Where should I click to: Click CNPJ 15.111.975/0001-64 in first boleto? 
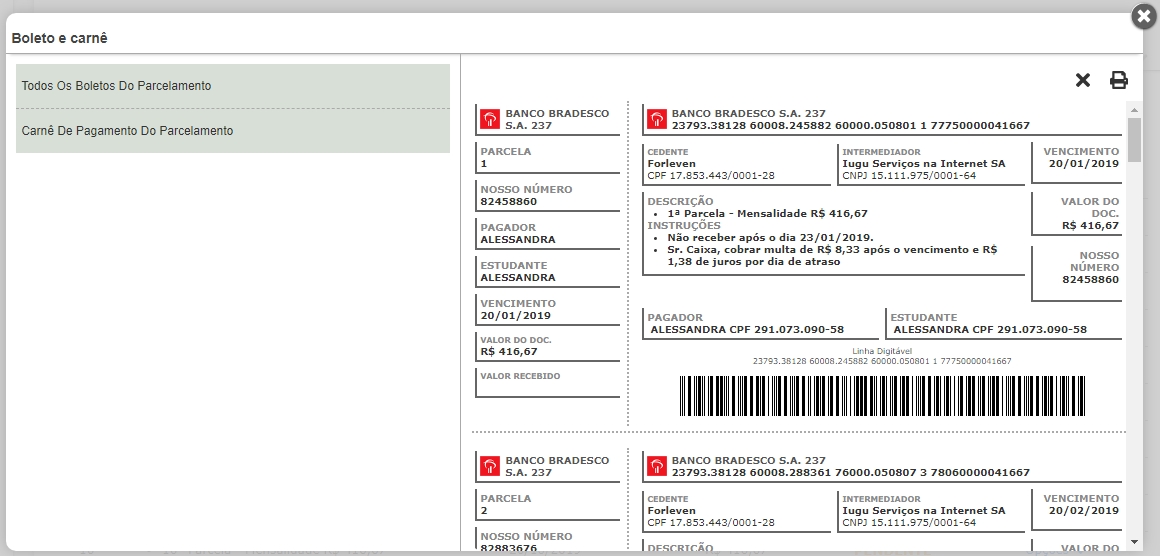(909, 176)
